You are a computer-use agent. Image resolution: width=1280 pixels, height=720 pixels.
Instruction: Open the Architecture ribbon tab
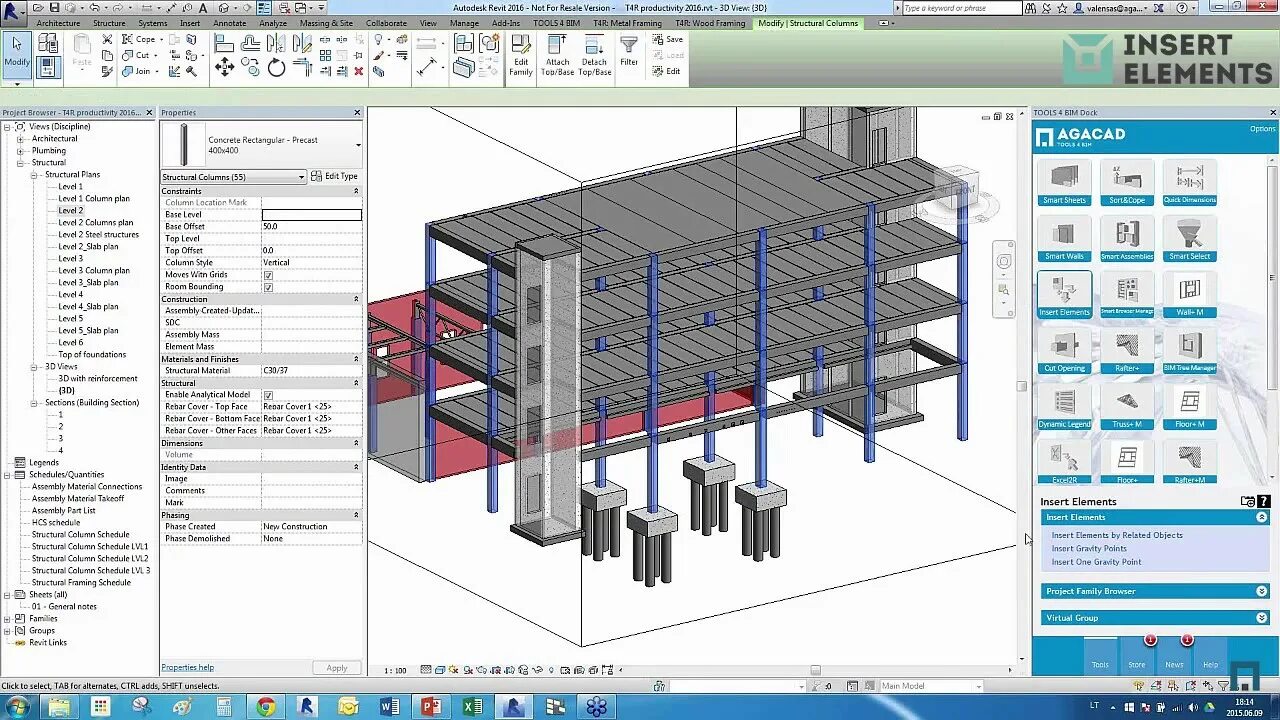[x=58, y=23]
